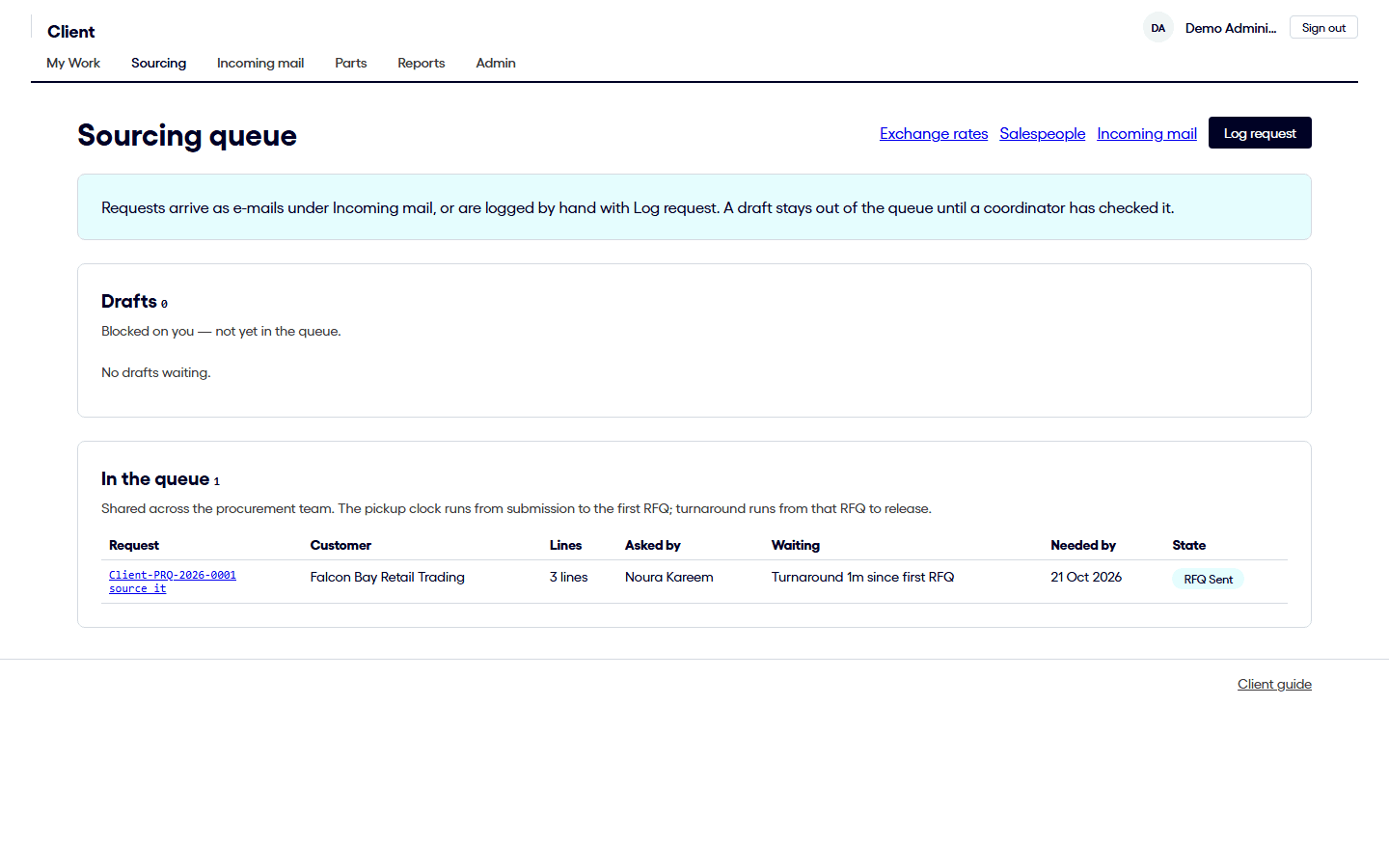Click the Needed by column header
Screen dimensions: 1389x868
pyautogui.click(x=1083, y=545)
